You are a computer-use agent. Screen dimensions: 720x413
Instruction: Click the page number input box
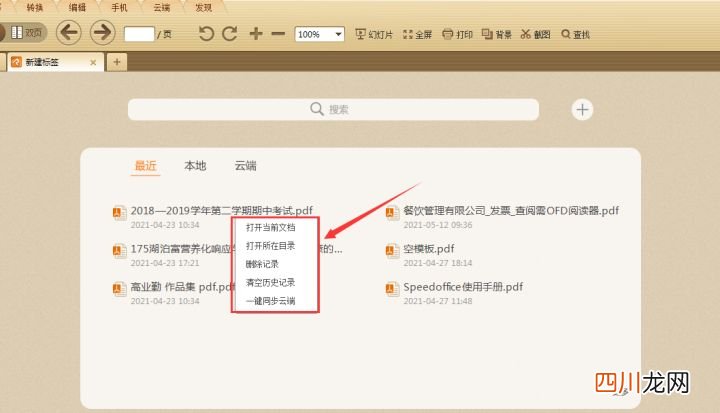click(x=139, y=34)
